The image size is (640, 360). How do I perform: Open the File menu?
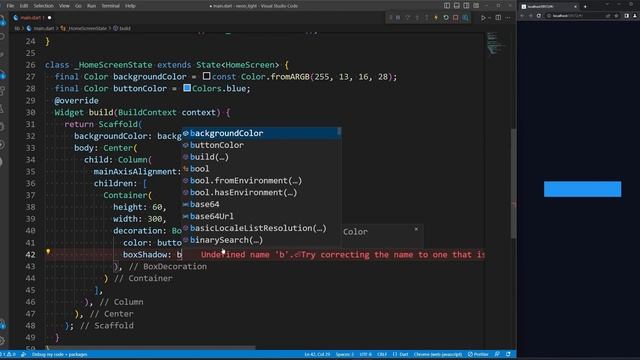(11, 6)
